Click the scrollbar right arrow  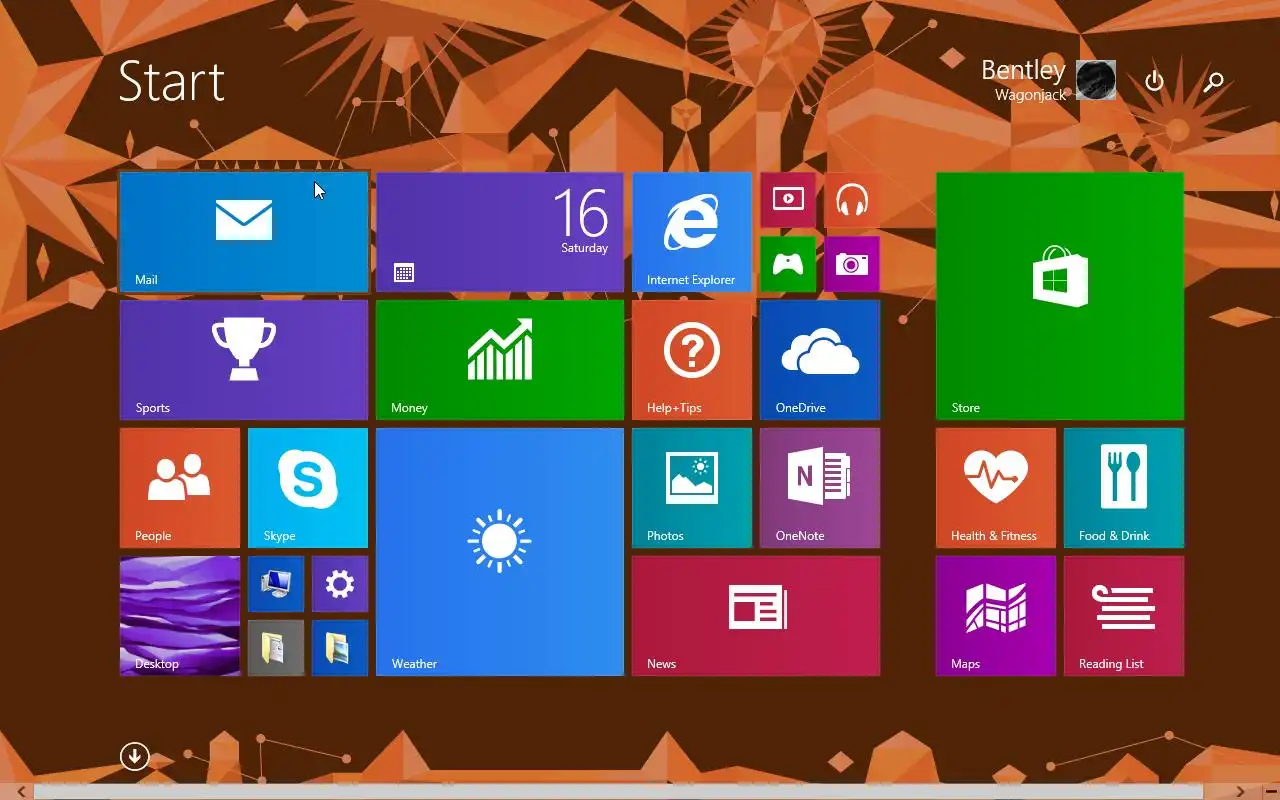tap(1240, 791)
